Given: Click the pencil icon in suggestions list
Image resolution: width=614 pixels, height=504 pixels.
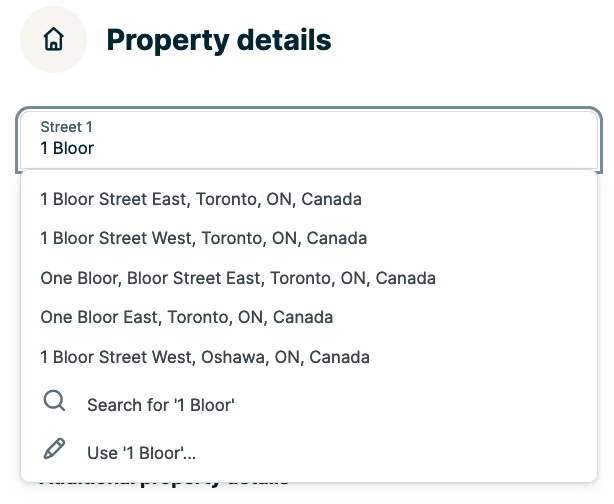Looking at the screenshot, I should 55,450.
